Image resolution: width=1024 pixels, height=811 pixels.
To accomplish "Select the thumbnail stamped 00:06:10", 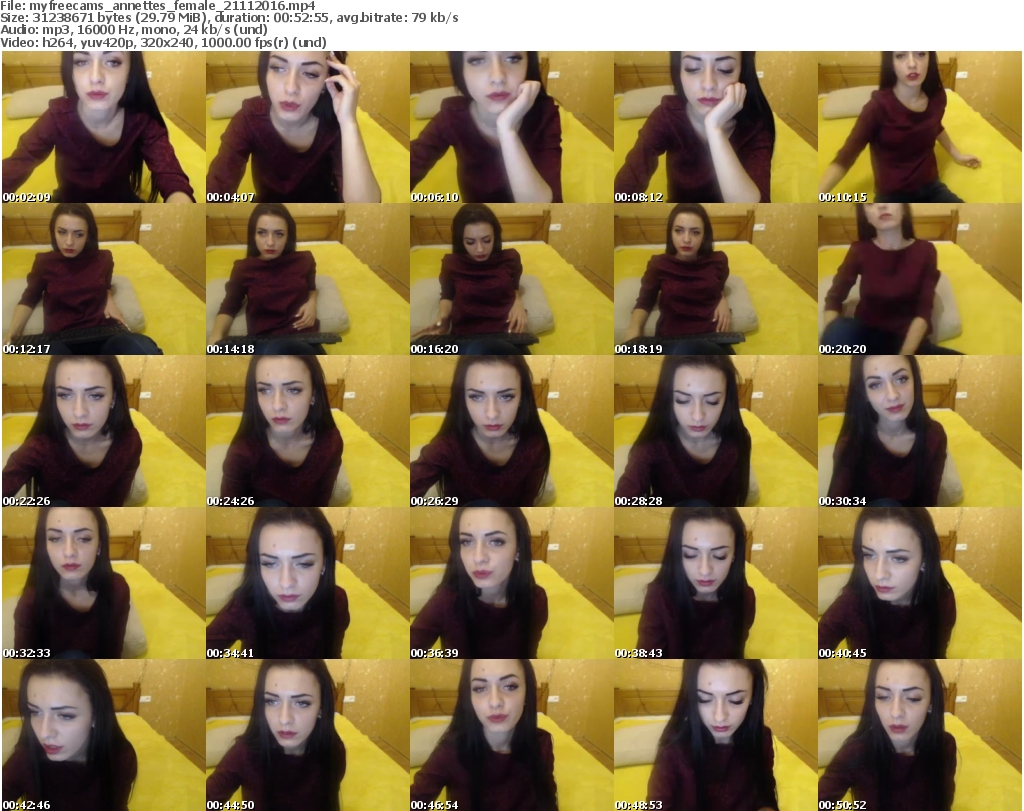I will pyautogui.click(x=511, y=127).
